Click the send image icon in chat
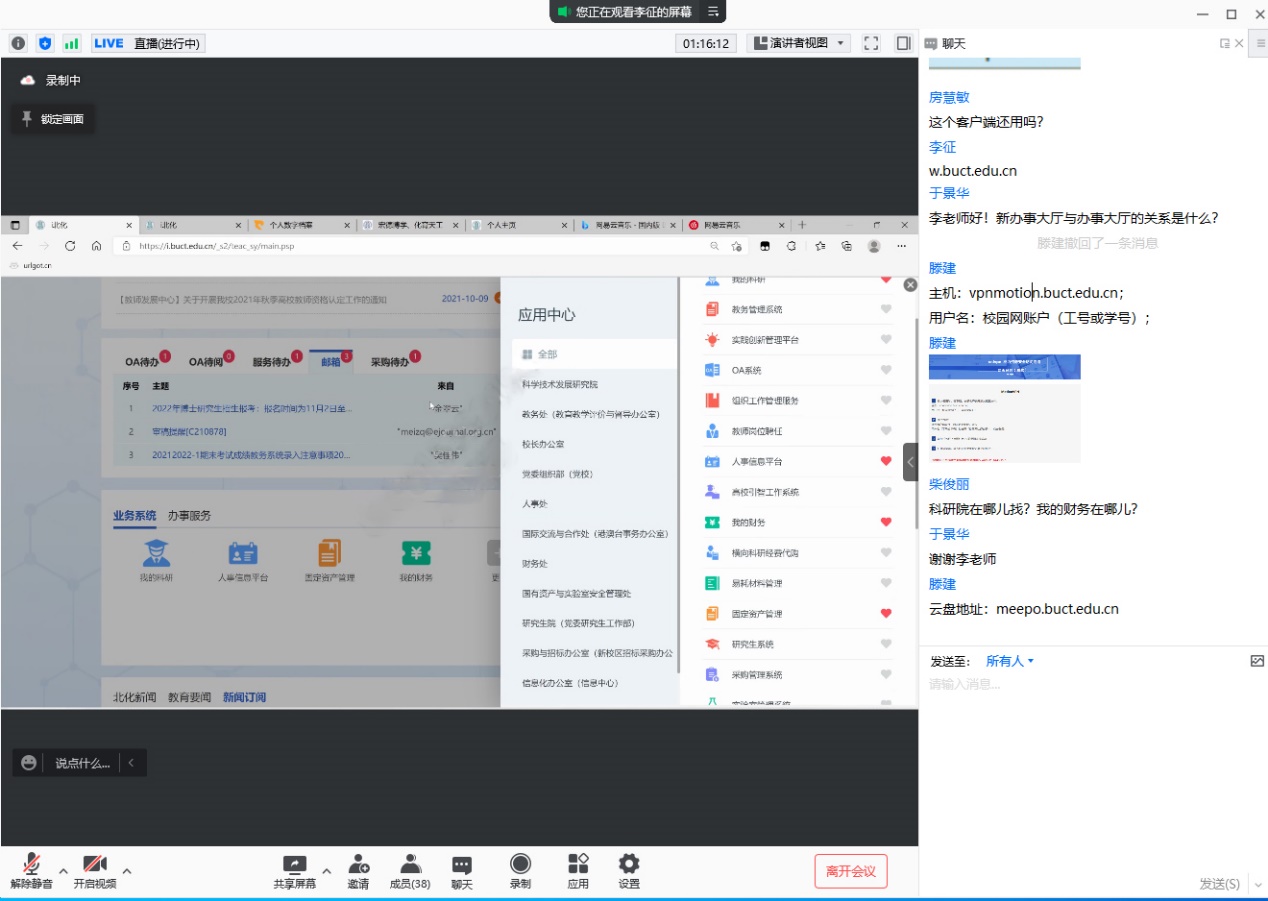 pos(1257,661)
